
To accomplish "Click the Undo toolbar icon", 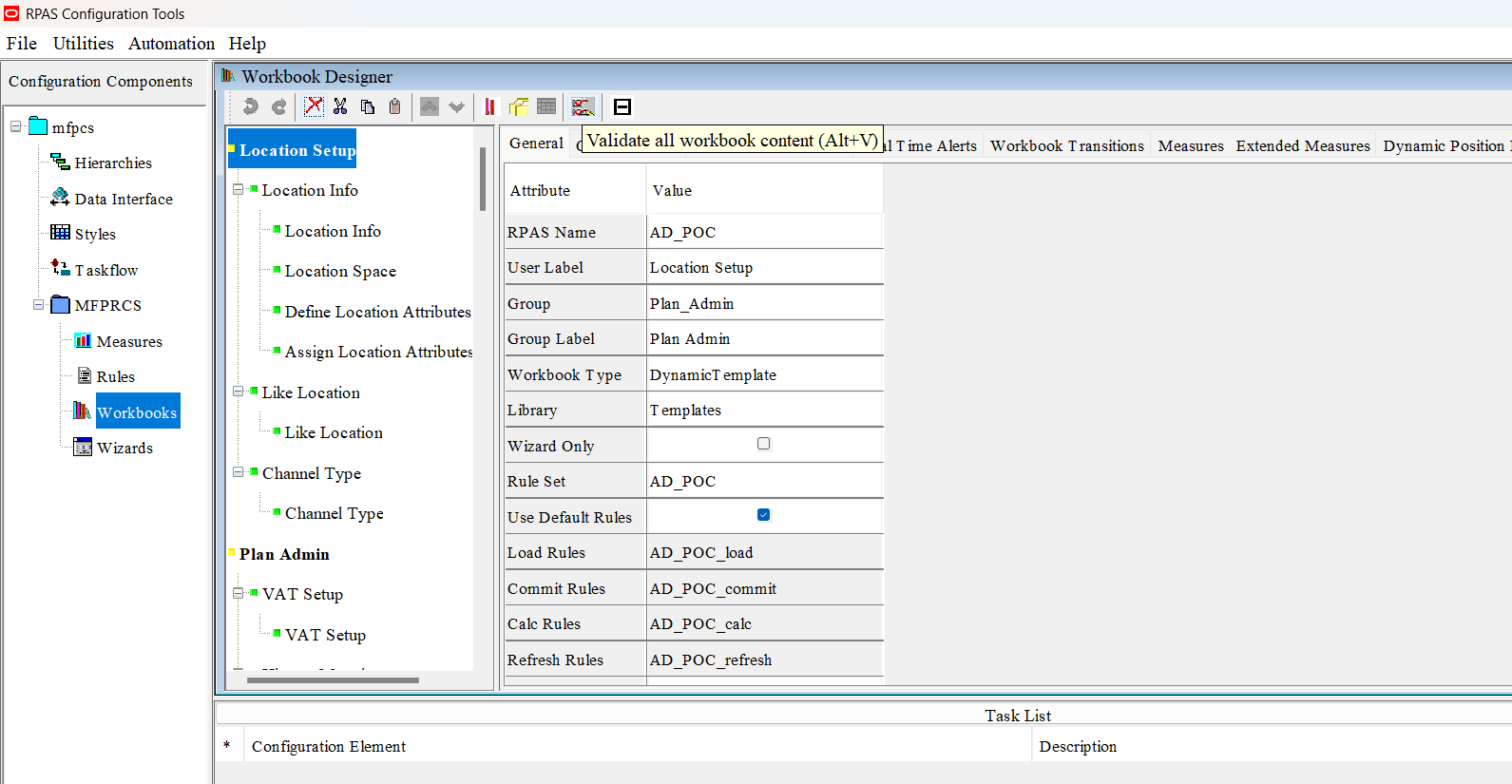I will 250,106.
